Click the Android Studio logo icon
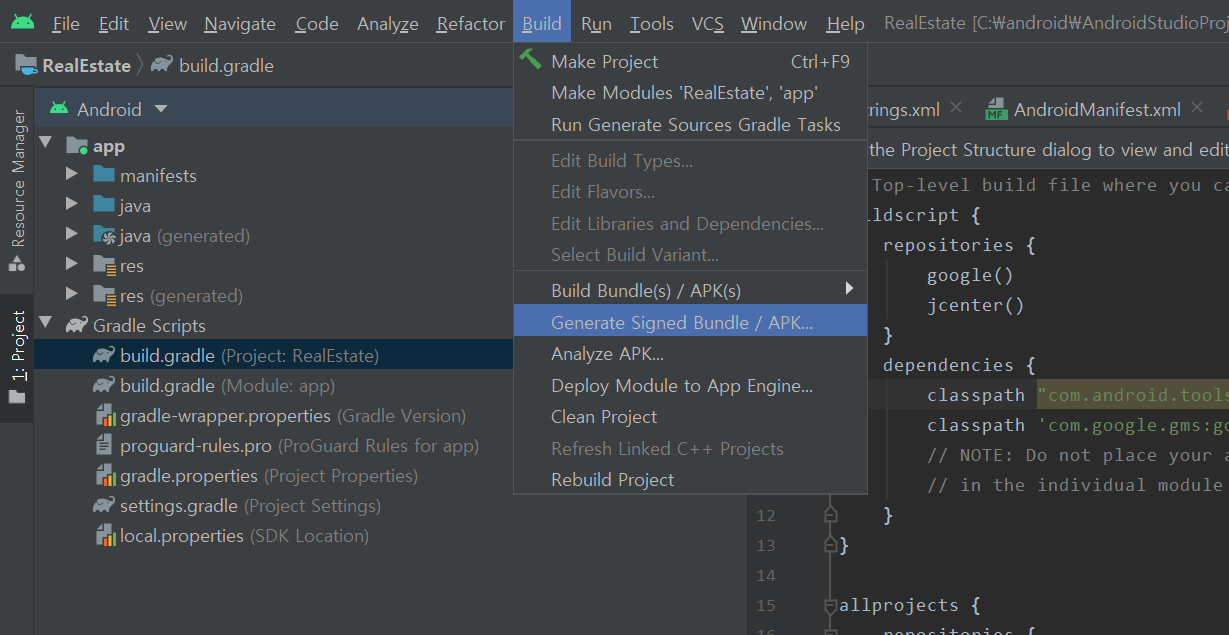The width and height of the screenshot is (1229, 635). pos(22,22)
